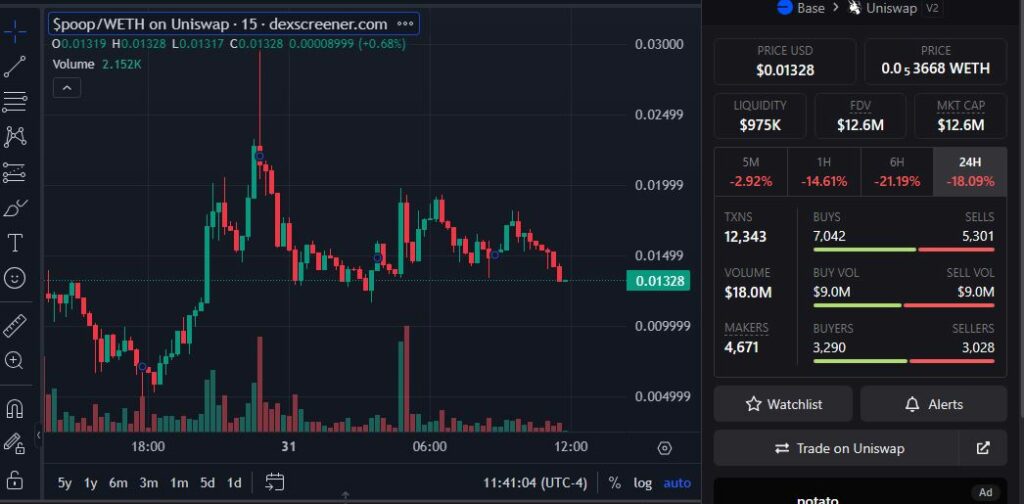Select the 5M price change tab
The image size is (1024, 504).
[750, 172]
